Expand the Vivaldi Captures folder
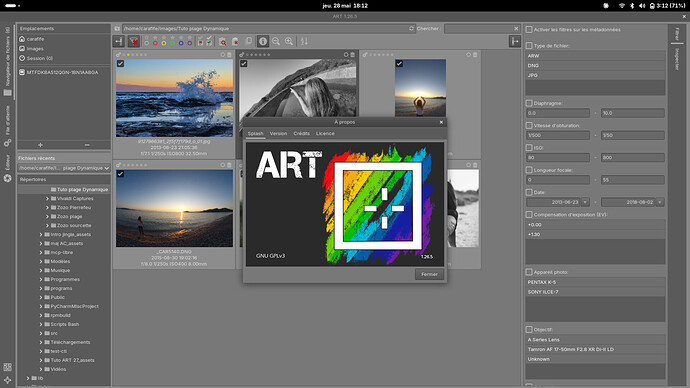This screenshot has height=388, width=690. (47, 199)
